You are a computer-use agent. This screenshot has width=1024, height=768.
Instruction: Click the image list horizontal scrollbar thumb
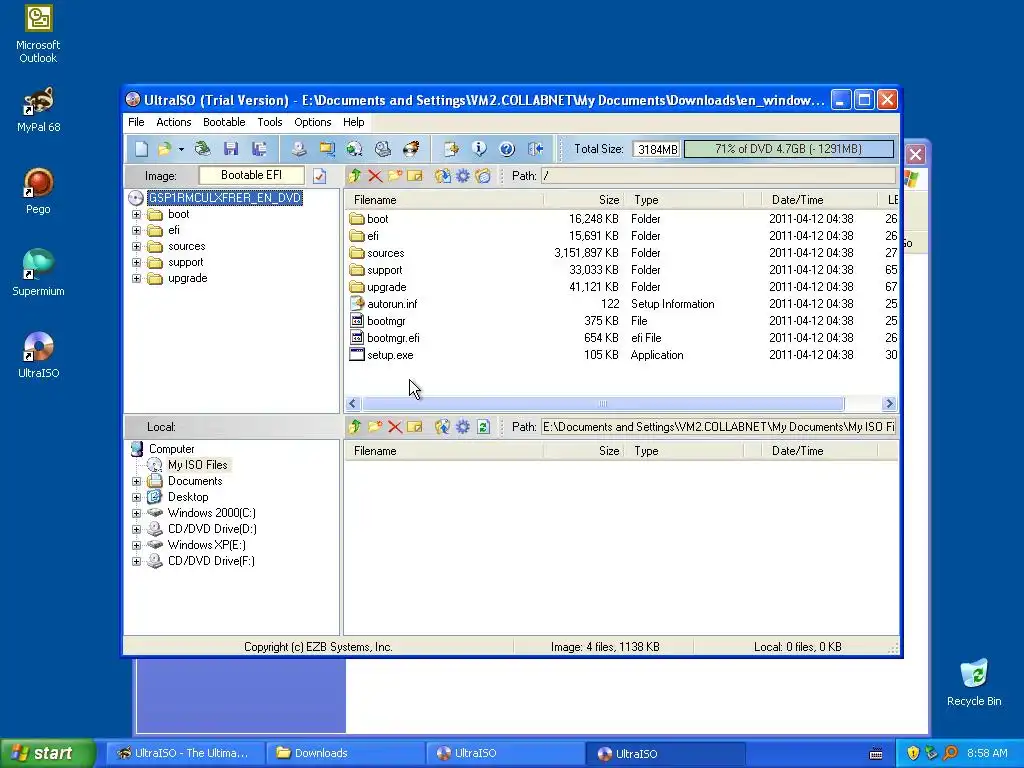[x=603, y=404]
